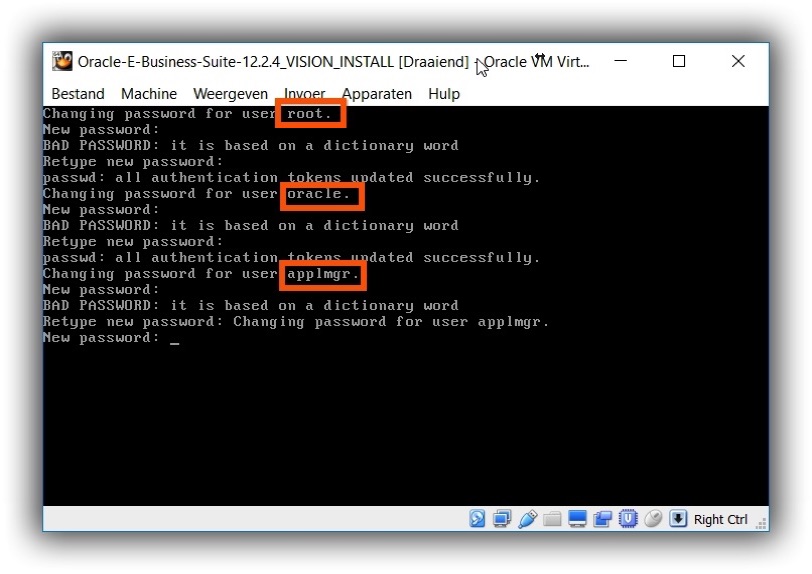This screenshot has width=812, height=574.
Task: Click the video capture overlapping-screens icon
Action: coord(602,519)
